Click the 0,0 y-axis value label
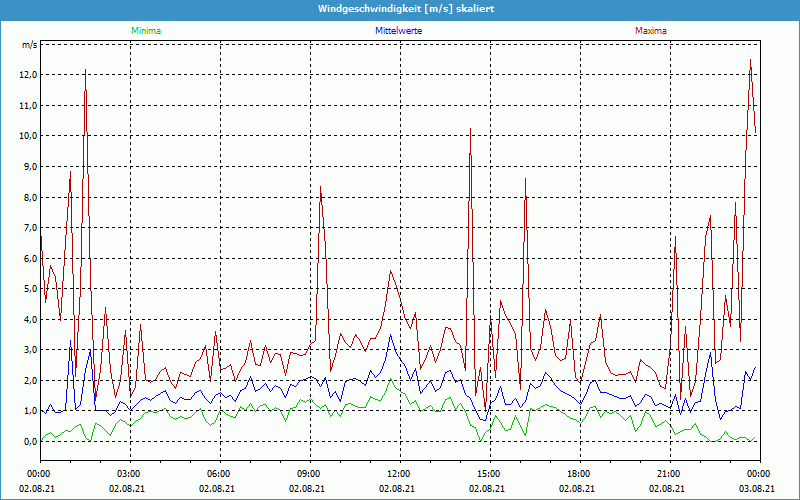This screenshot has height=500, width=800. pos(29,442)
